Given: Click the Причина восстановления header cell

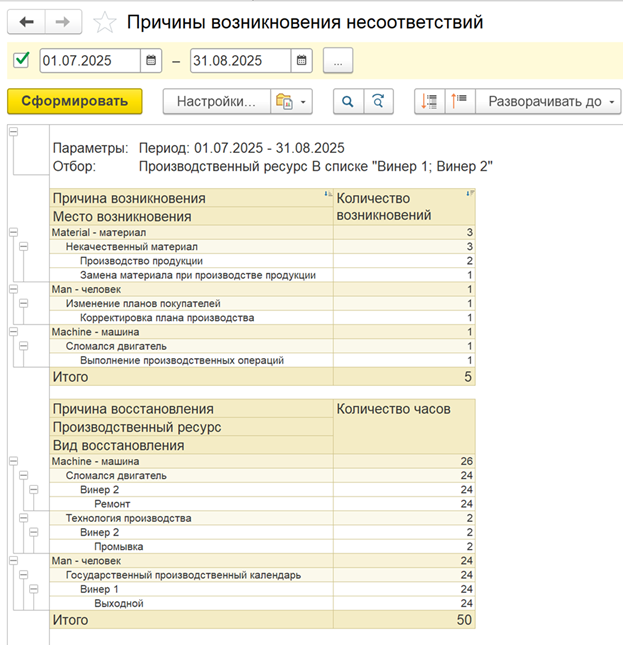Looking at the screenshot, I should [191, 408].
